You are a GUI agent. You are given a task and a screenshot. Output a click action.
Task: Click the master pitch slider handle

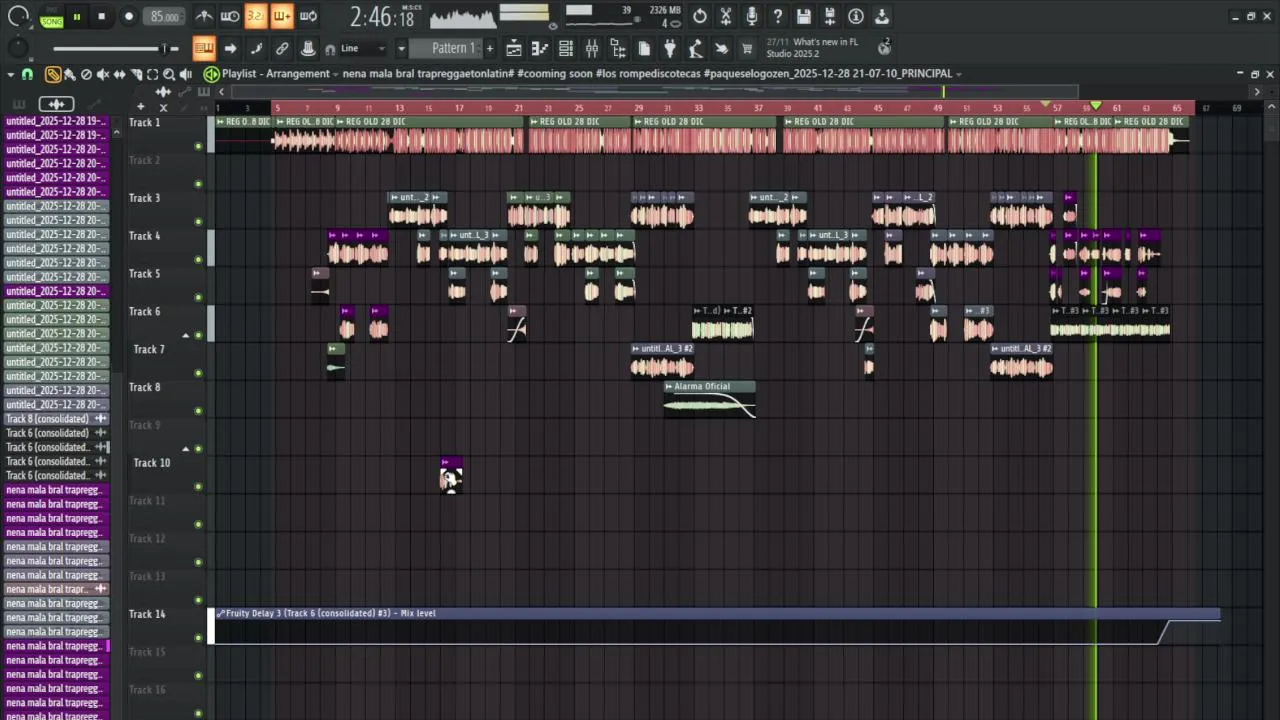(166, 48)
